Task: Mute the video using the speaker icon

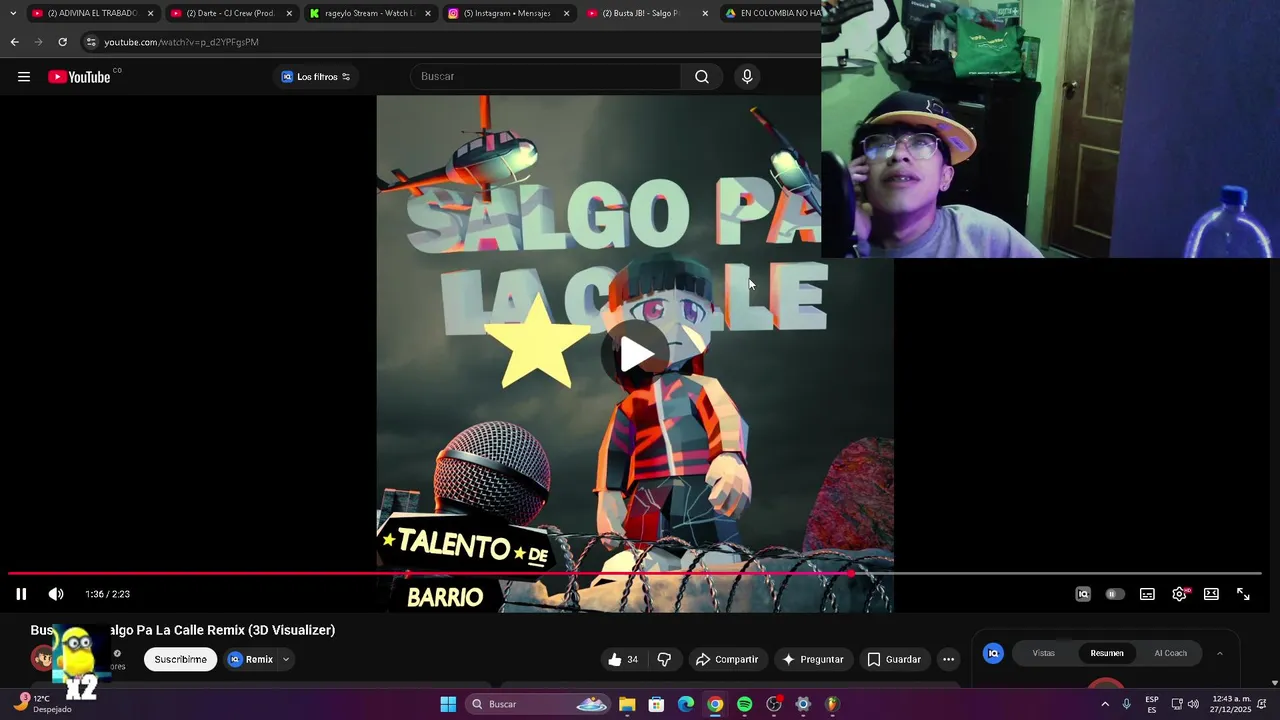Action: [x=56, y=594]
